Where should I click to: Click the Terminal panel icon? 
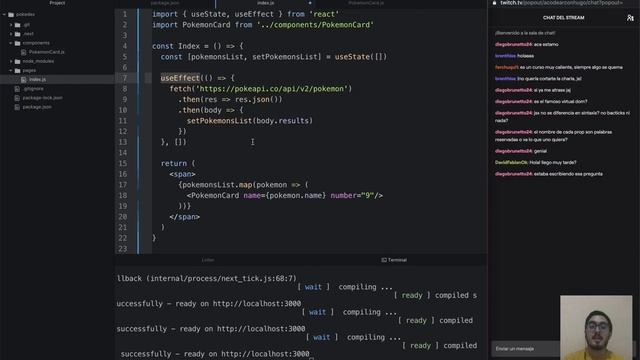click(384, 260)
